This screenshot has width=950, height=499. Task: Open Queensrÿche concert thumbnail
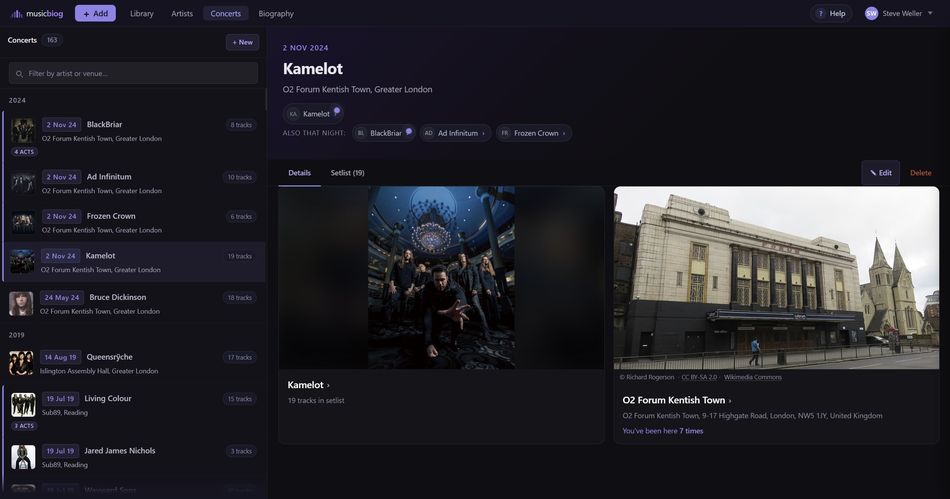(x=21, y=363)
